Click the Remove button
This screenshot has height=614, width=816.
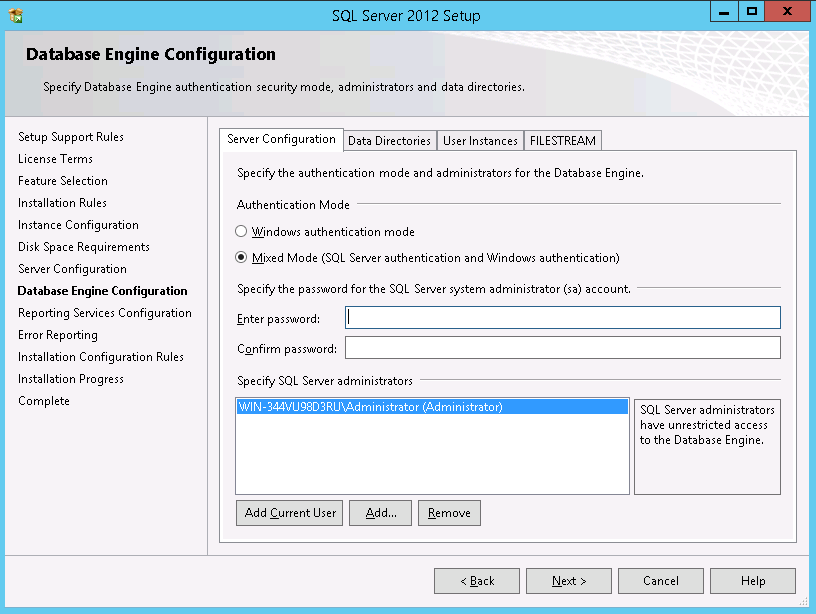point(449,513)
